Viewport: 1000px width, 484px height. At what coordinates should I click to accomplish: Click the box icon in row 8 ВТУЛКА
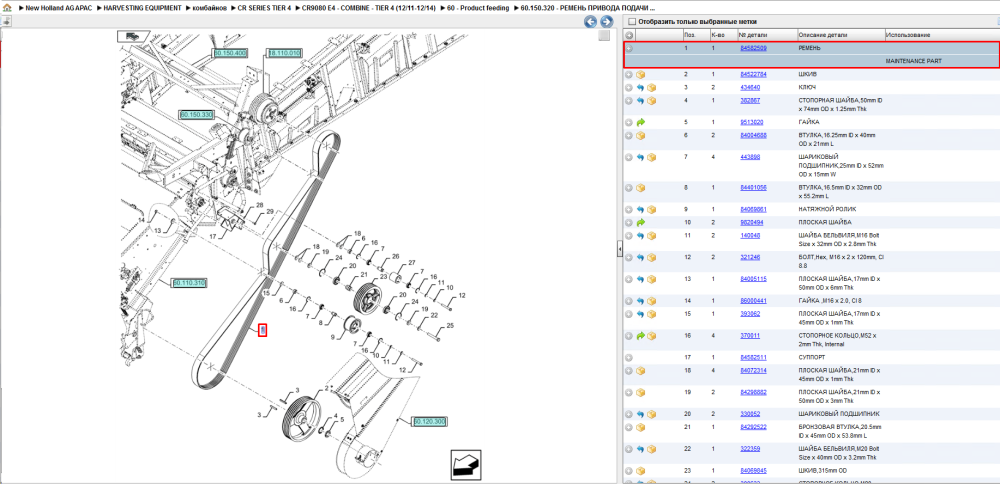click(641, 188)
